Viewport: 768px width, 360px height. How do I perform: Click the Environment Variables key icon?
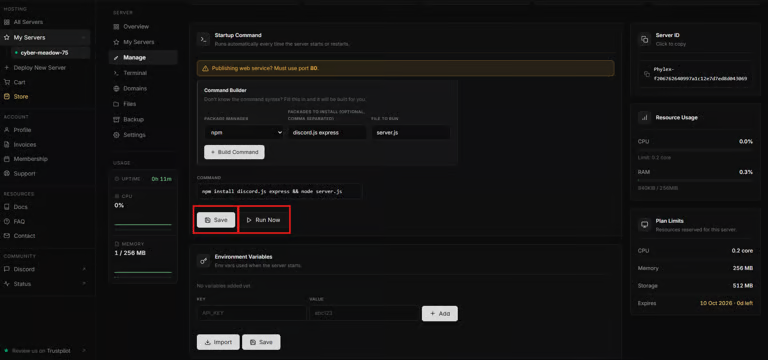204,261
